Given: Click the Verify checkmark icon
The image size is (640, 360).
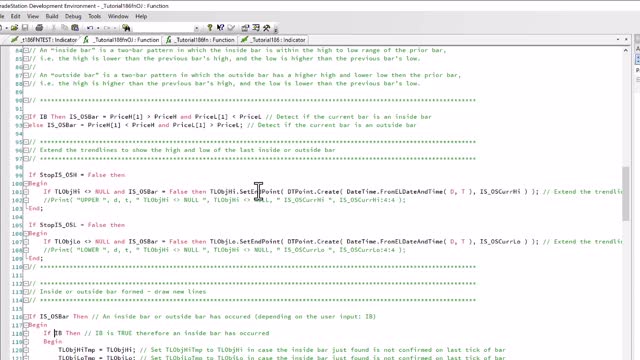Looking at the screenshot, I should pos(231,28).
